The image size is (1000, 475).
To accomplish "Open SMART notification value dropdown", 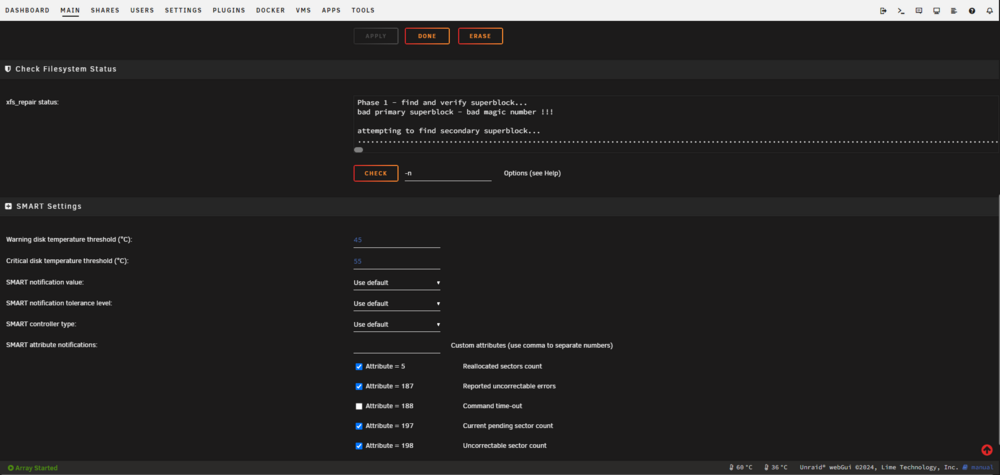I will 397,282.
